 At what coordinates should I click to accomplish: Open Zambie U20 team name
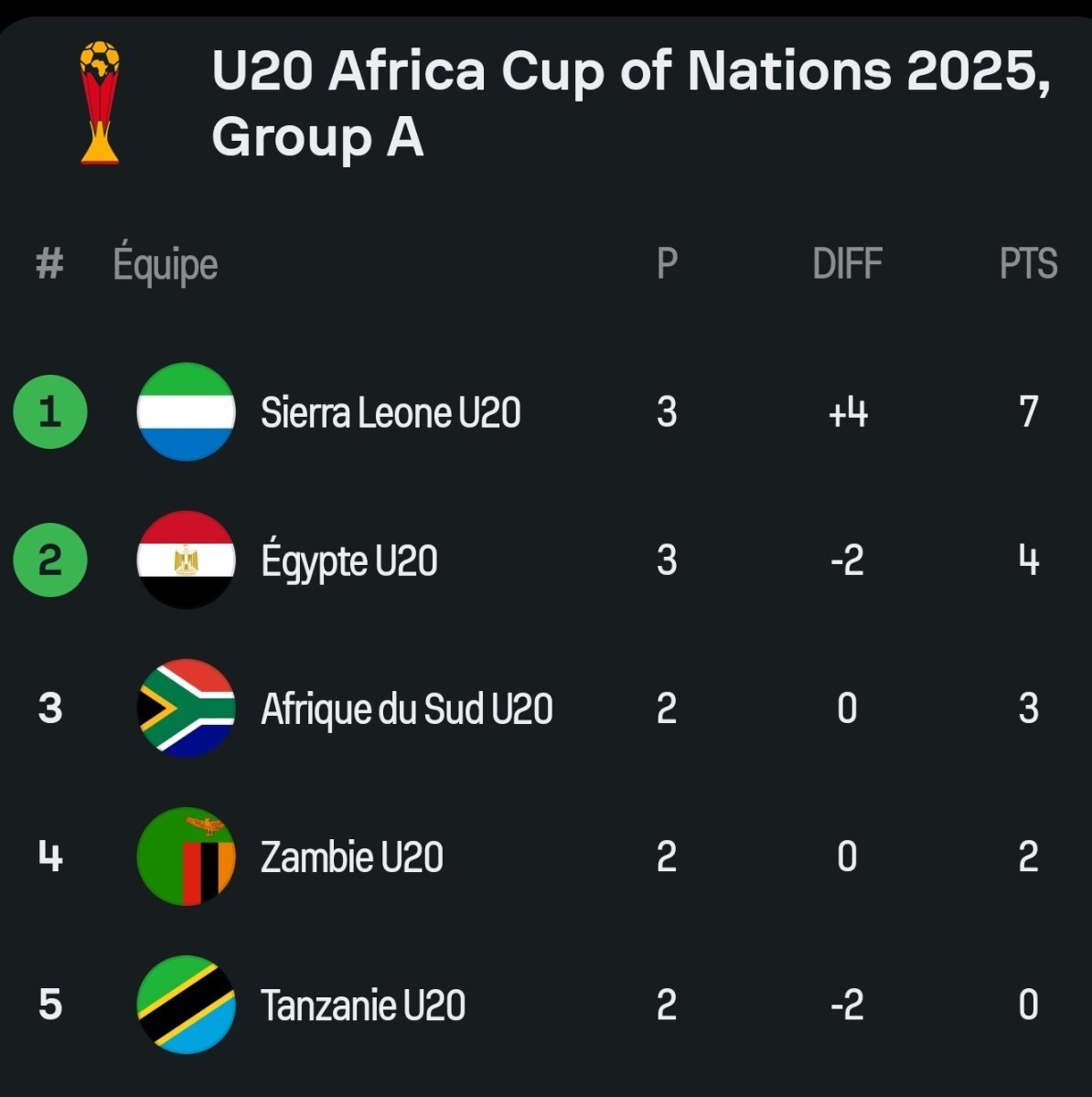point(352,857)
